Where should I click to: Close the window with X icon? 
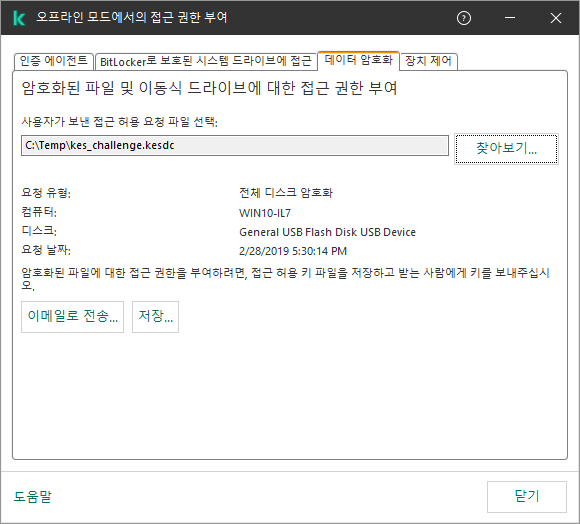click(556, 18)
